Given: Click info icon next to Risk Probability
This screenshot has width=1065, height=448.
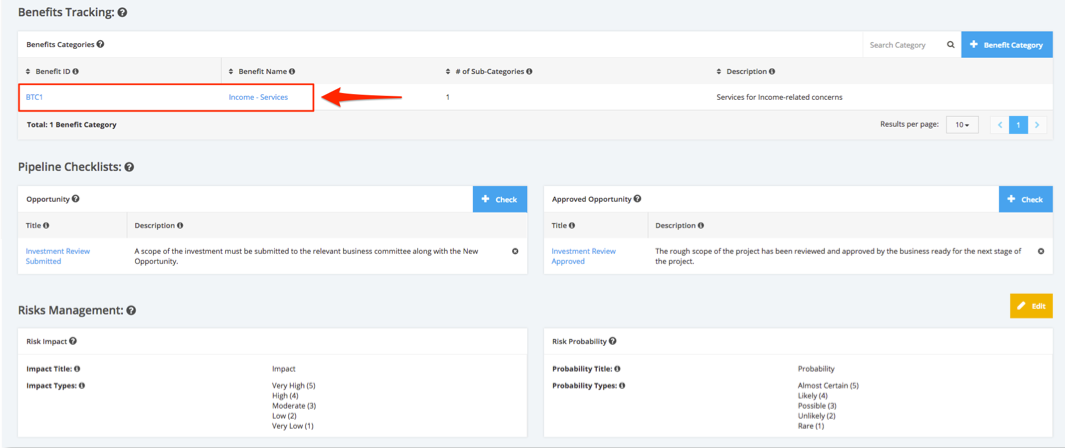Looking at the screenshot, I should [x=613, y=341].
